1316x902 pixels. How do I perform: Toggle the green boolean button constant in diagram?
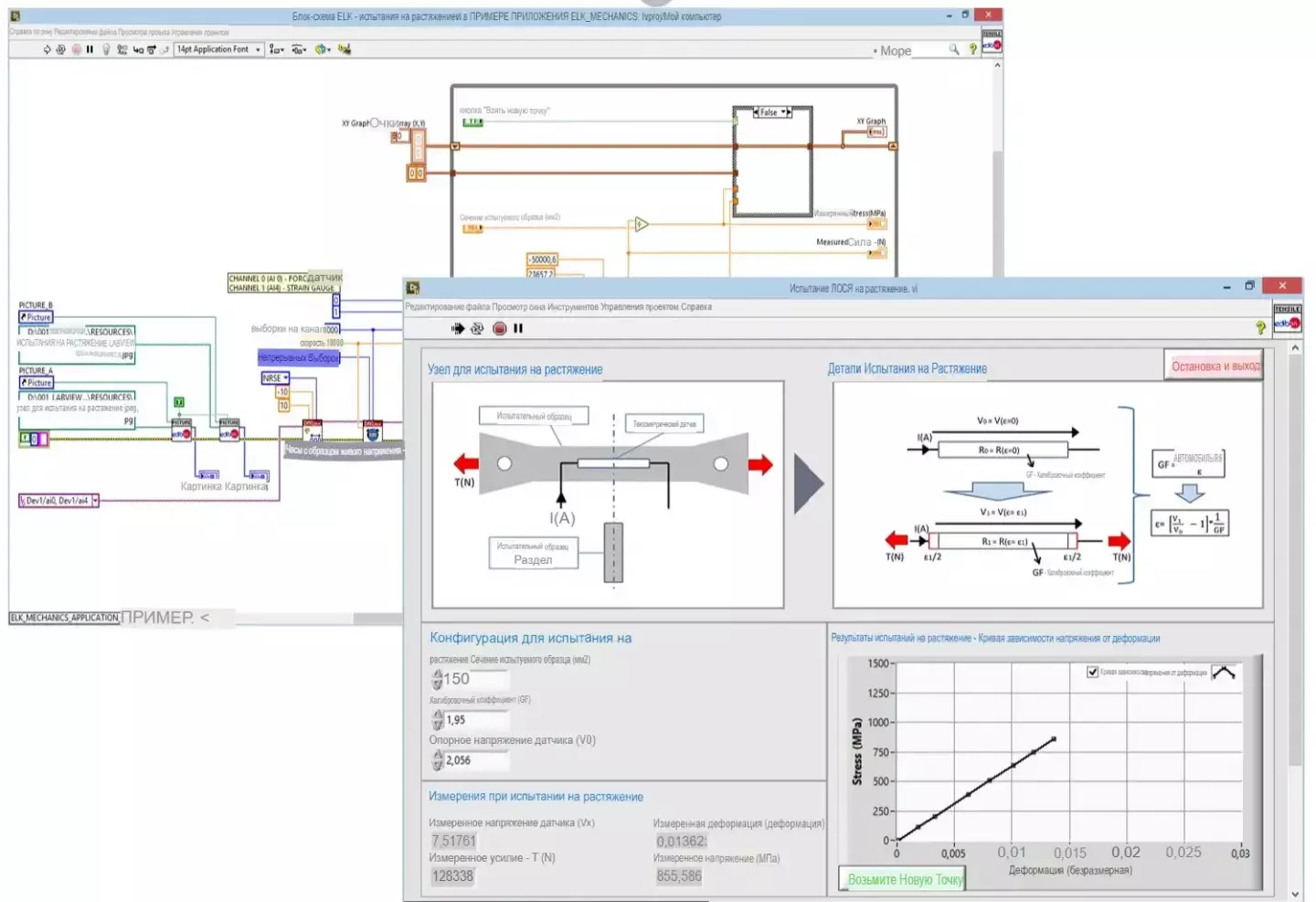tap(472, 122)
